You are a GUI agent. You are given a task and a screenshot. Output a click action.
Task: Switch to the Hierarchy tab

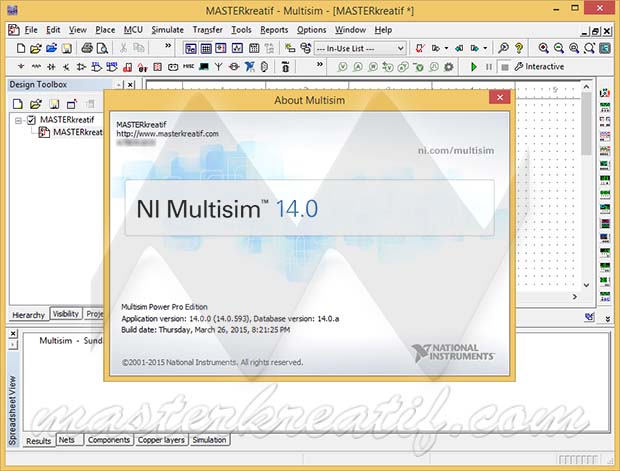point(28,315)
